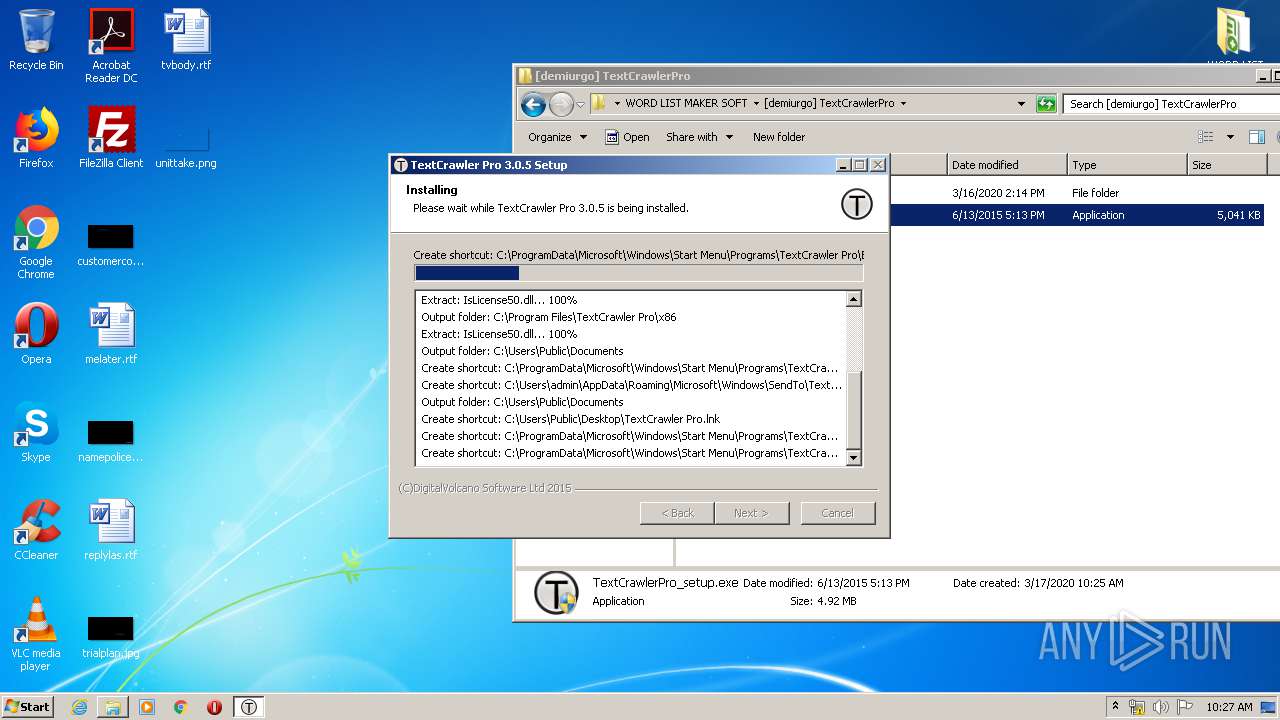This screenshot has height=720, width=1280.
Task: Select the 5,041 KB Application row
Action: pyautogui.click(x=1076, y=215)
